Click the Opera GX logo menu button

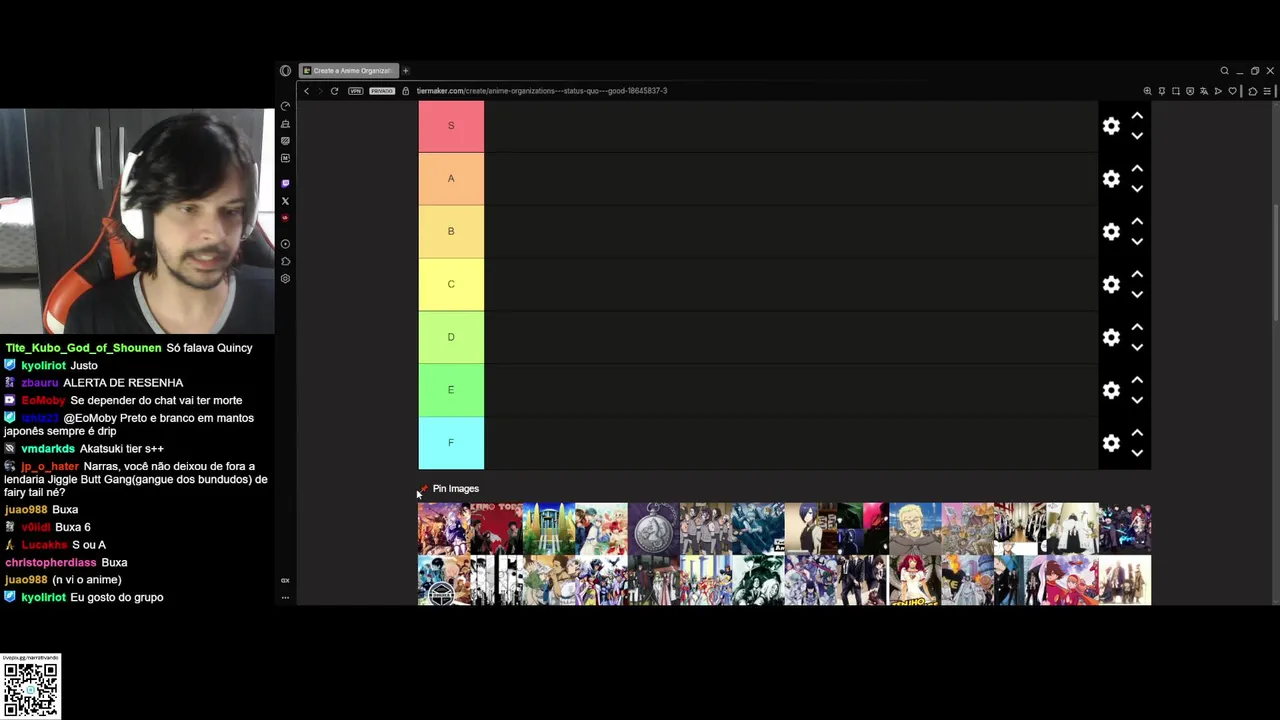pos(285,71)
